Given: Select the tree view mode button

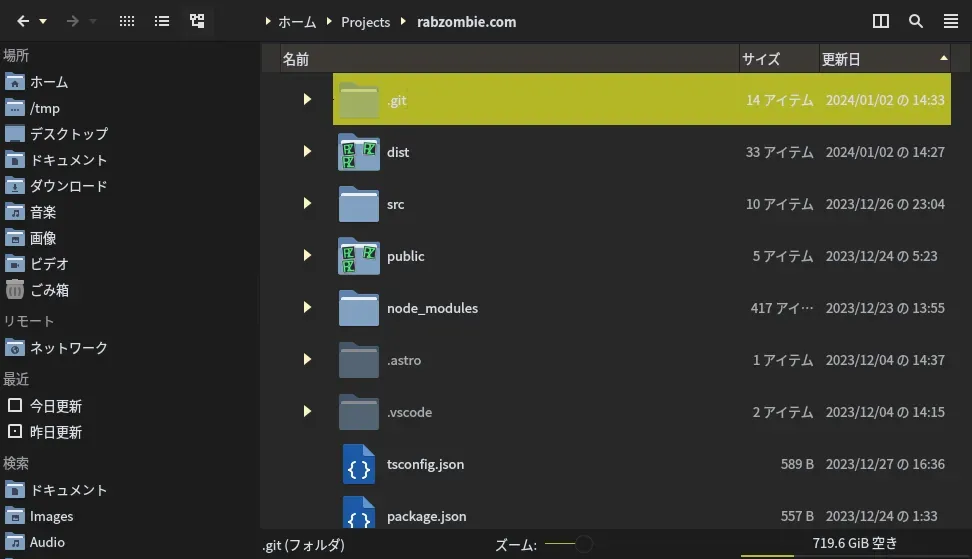Looking at the screenshot, I should pos(197,21).
